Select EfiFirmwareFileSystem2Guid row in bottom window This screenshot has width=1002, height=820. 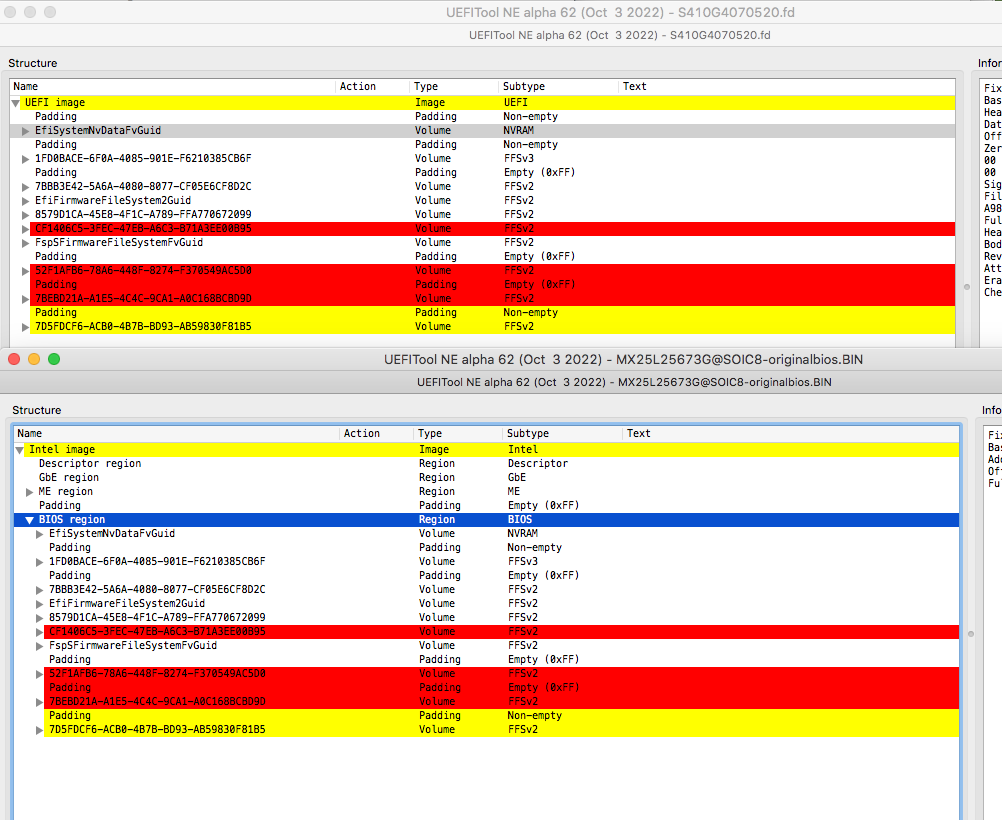click(486, 603)
